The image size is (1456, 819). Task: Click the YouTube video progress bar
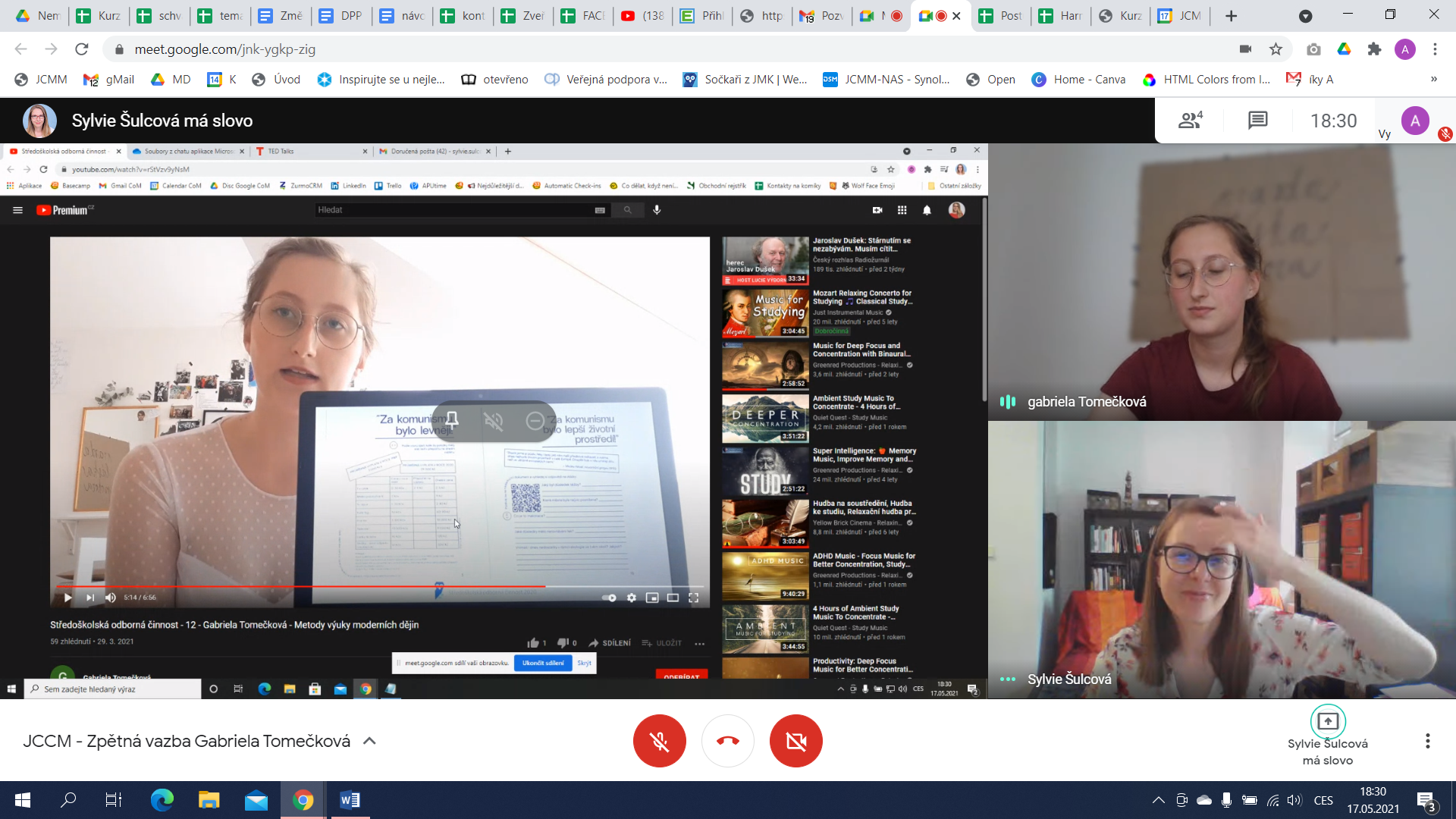(379, 586)
